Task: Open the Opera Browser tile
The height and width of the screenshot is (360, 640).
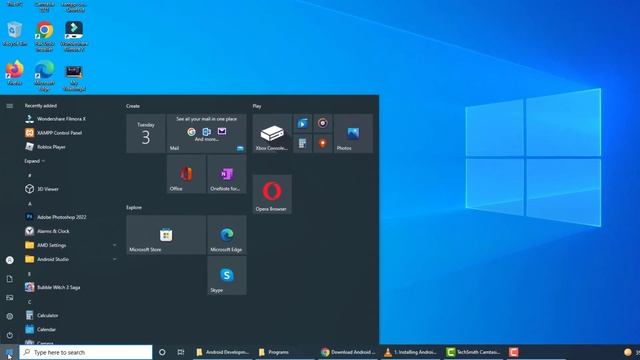Action: pyautogui.click(x=272, y=194)
